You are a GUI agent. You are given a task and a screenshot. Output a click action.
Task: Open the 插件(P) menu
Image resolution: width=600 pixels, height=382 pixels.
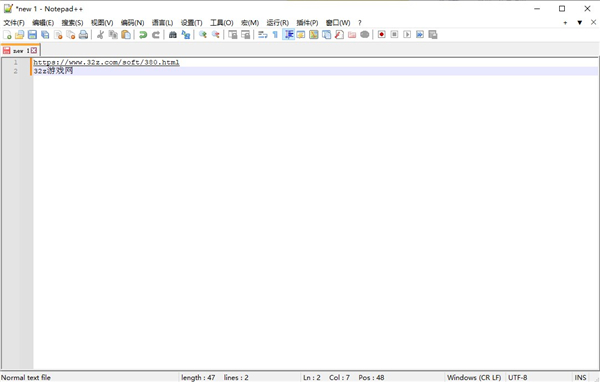[x=307, y=23]
